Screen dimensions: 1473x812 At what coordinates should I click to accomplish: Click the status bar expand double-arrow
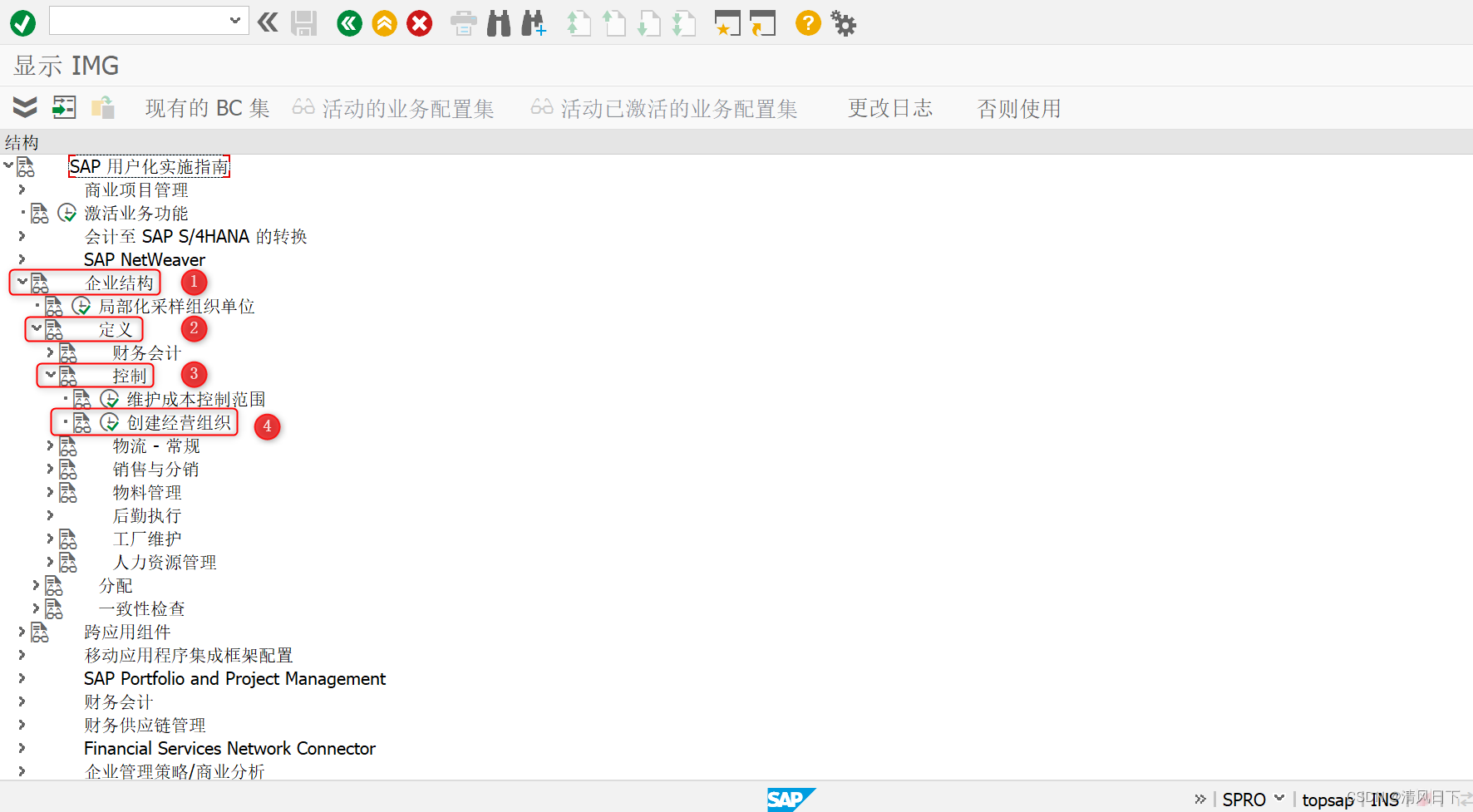pyautogui.click(x=1200, y=799)
